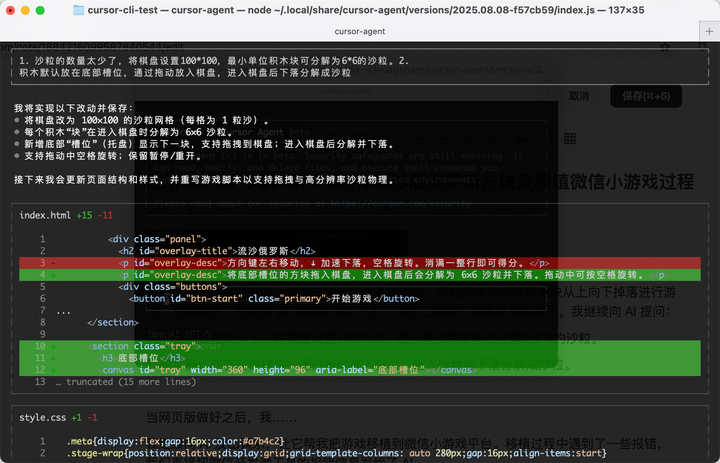The width and height of the screenshot is (720, 463).
Task: Click the index.html file name
Action: (x=45, y=215)
